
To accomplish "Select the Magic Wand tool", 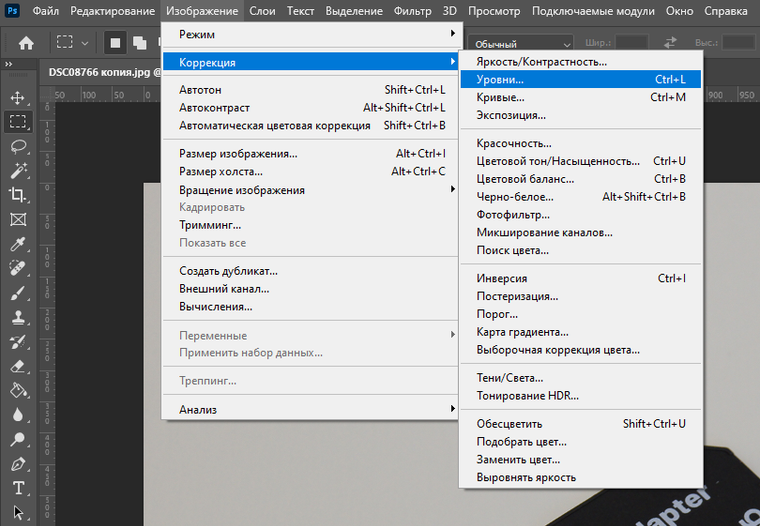I will coord(18,171).
